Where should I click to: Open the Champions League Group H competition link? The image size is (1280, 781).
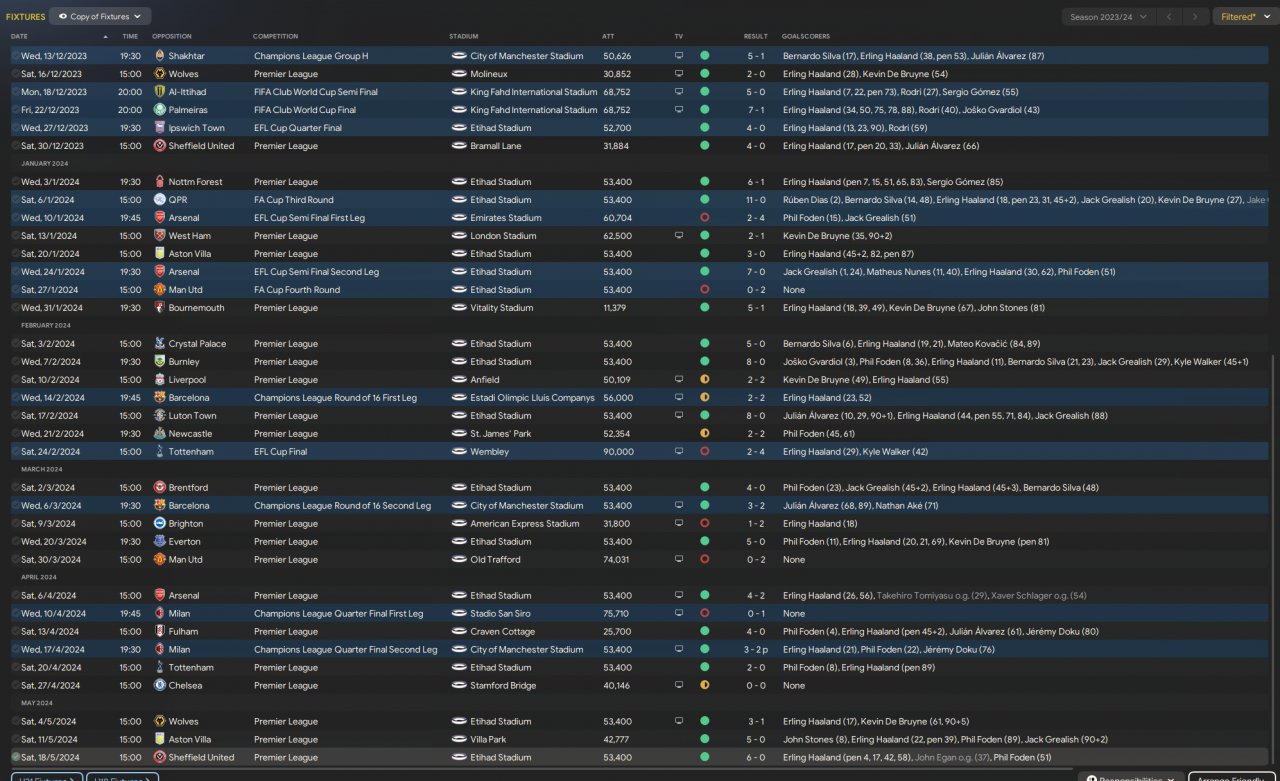(x=311, y=56)
